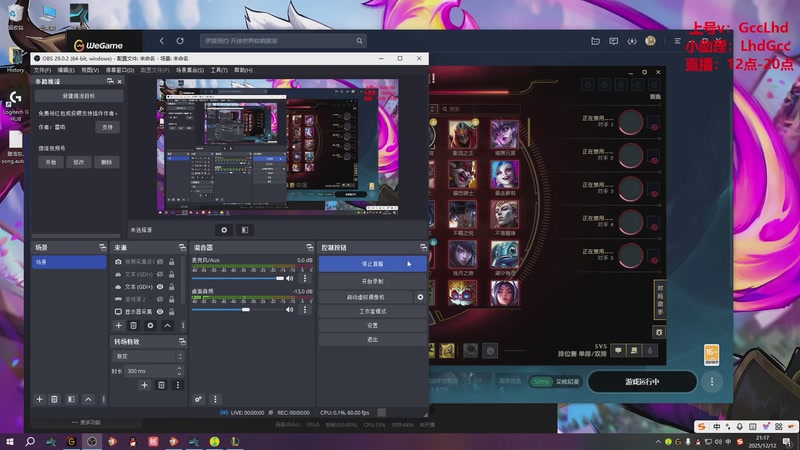Click 新建推流目标 button
This screenshot has height=450, width=800.
point(79,96)
